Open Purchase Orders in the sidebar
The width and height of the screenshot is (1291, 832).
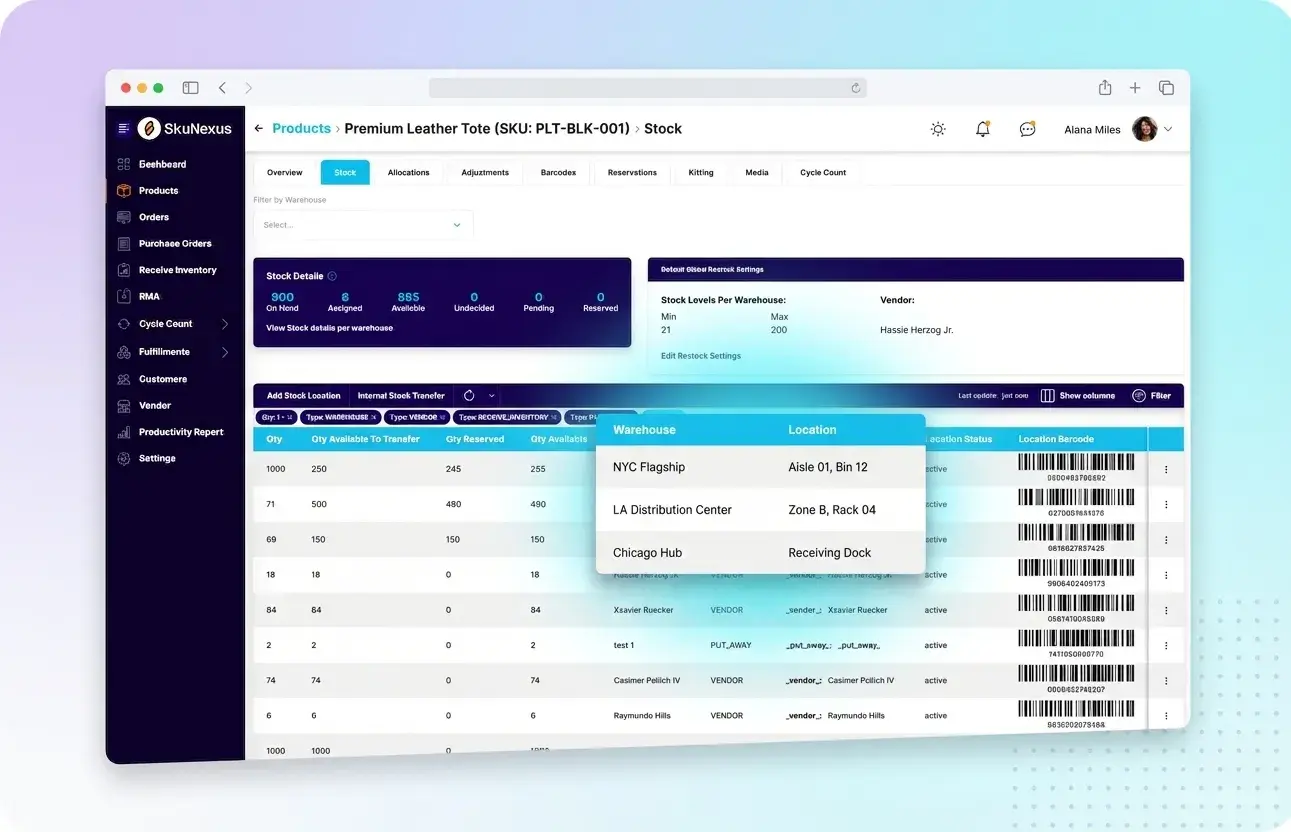(x=175, y=243)
